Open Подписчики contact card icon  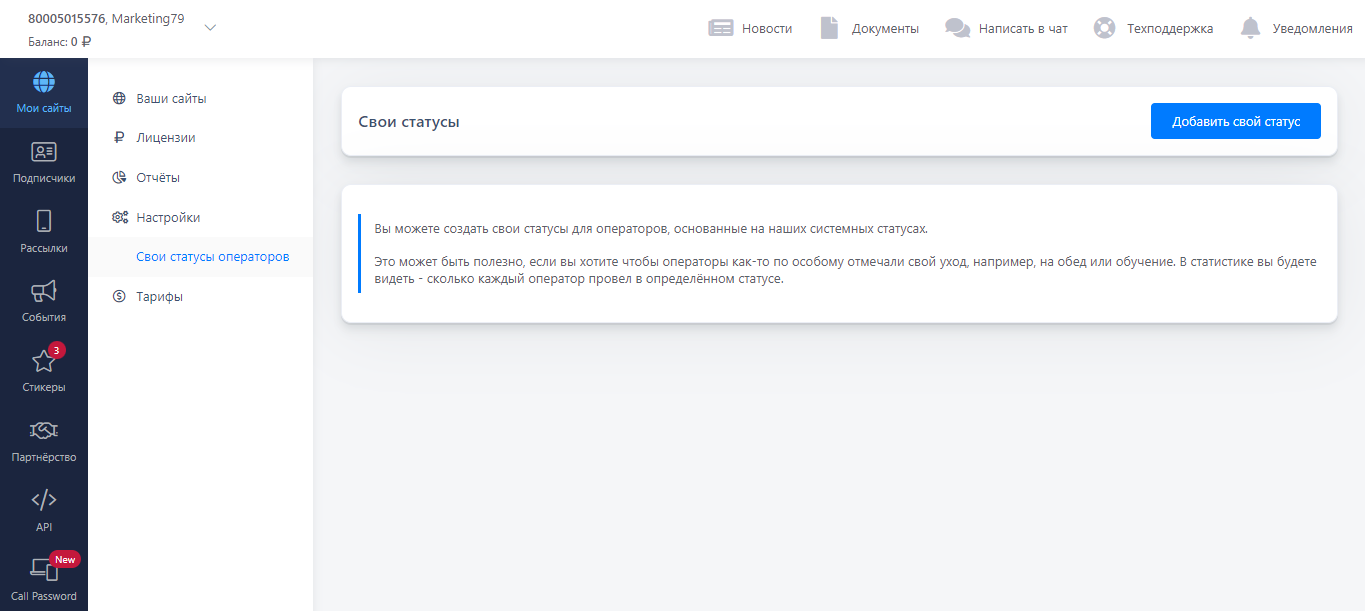click(x=44, y=152)
